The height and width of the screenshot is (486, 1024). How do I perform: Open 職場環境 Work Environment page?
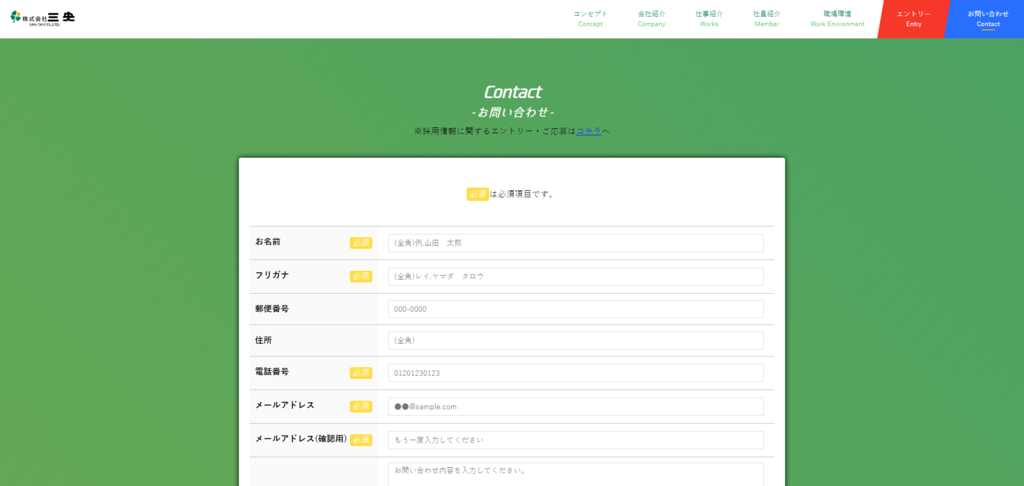tap(837, 18)
